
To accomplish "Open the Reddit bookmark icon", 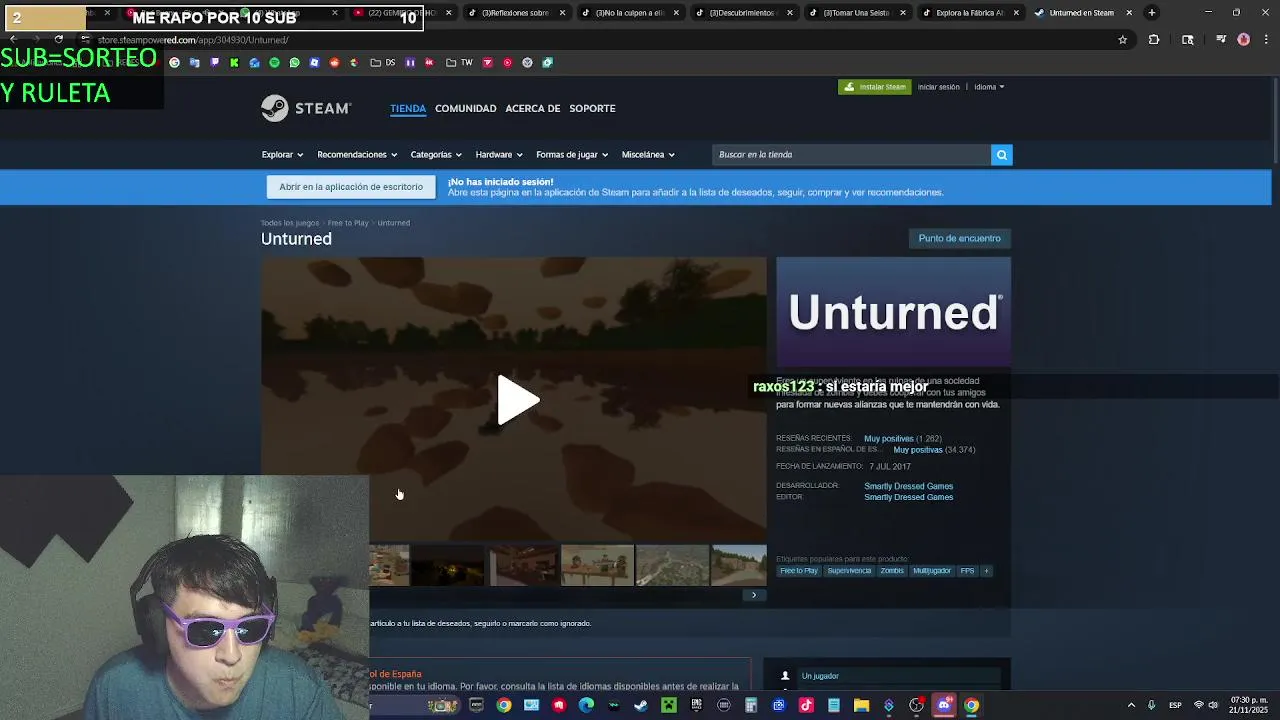I will [334, 62].
